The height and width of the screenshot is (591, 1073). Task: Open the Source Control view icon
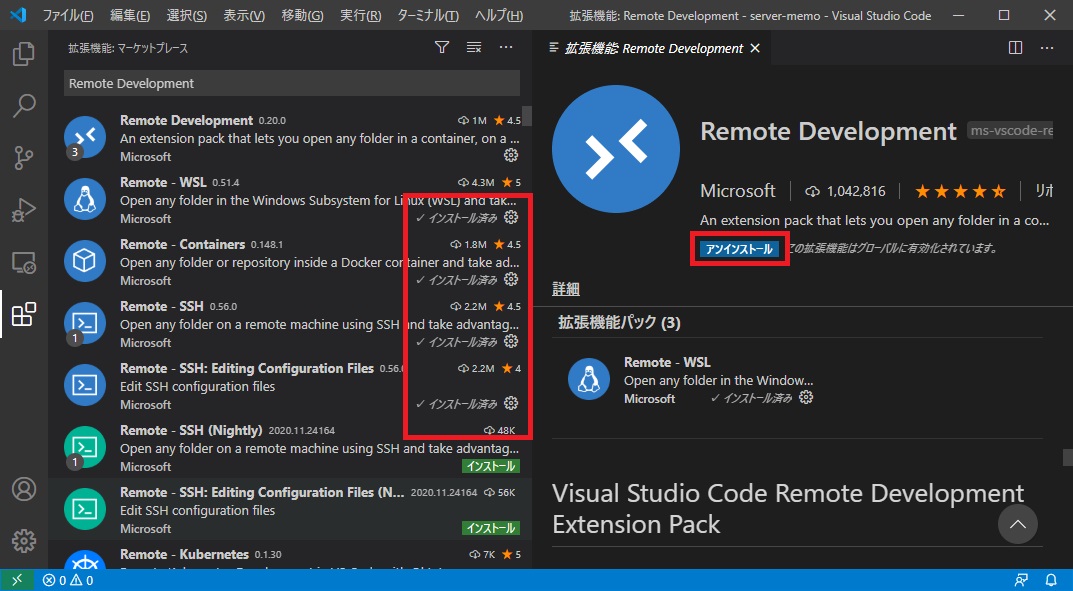(x=24, y=158)
